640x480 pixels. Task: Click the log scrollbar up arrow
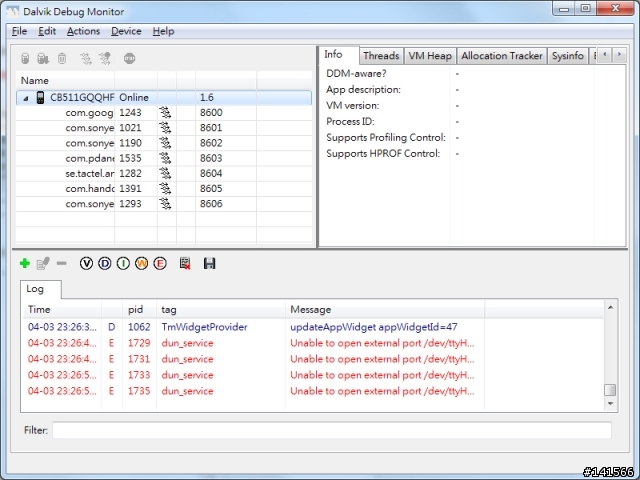click(610, 307)
